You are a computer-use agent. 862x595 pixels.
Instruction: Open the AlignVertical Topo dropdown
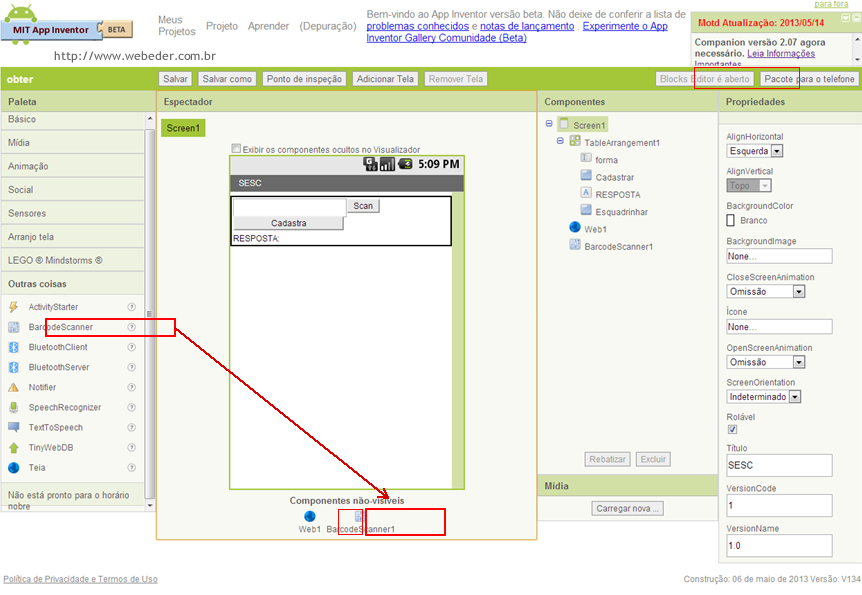(x=749, y=185)
